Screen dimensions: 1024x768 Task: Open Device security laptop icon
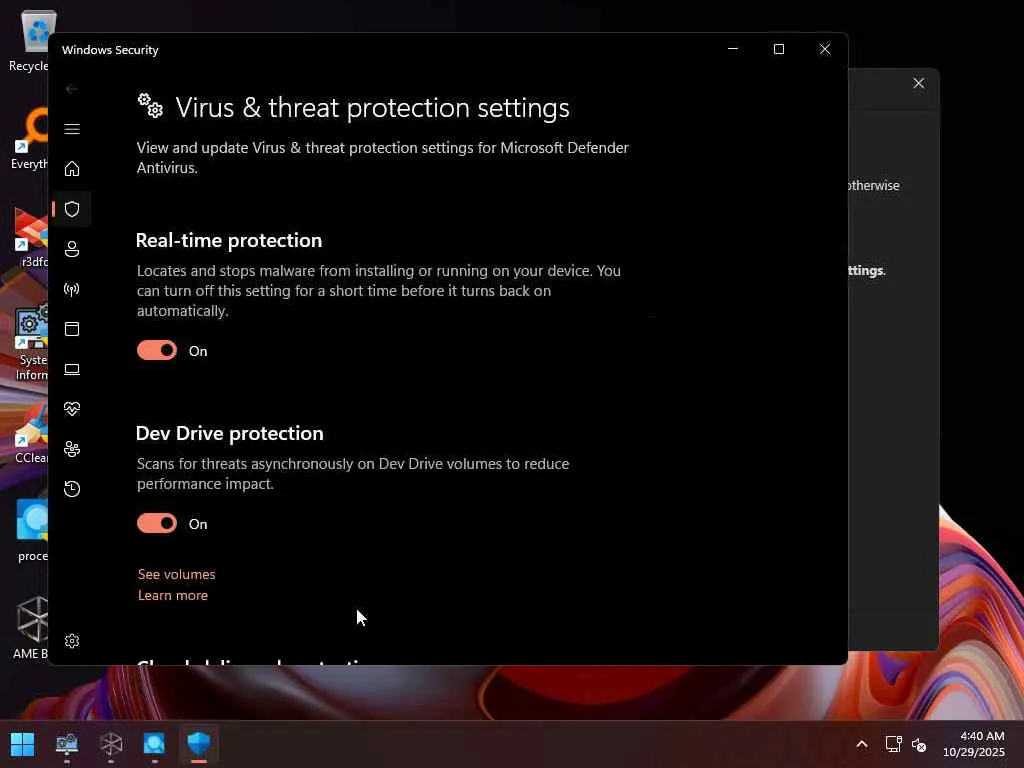(72, 370)
